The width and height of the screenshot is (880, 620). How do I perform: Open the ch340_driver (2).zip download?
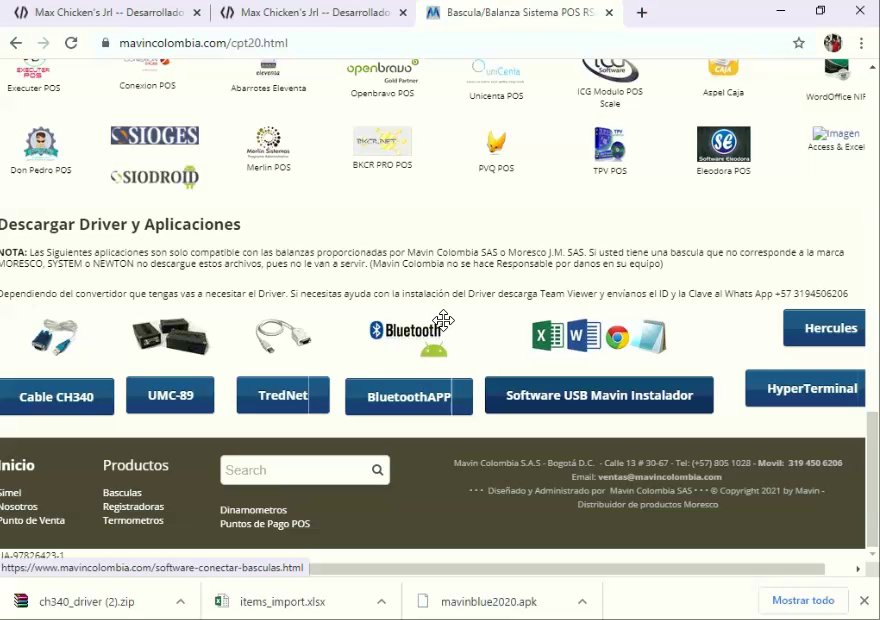(x=86, y=601)
